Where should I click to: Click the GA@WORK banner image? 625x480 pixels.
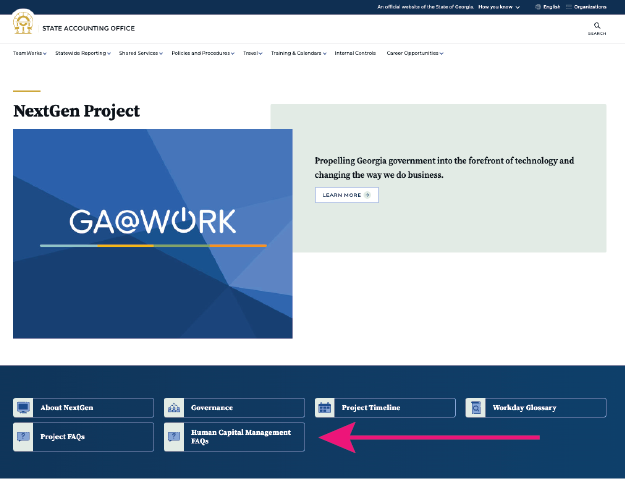[x=153, y=234]
